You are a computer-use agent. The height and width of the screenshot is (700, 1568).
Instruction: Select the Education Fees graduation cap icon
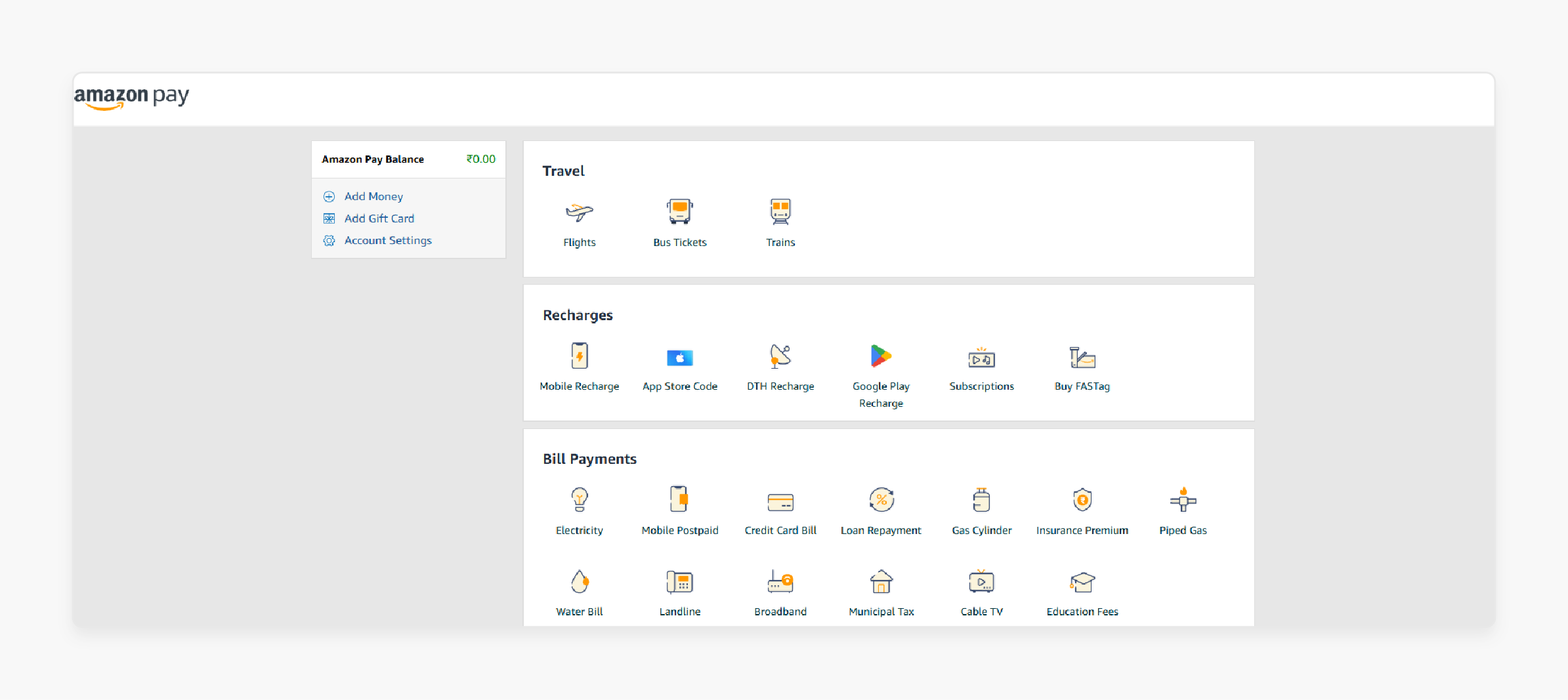coord(1082,582)
